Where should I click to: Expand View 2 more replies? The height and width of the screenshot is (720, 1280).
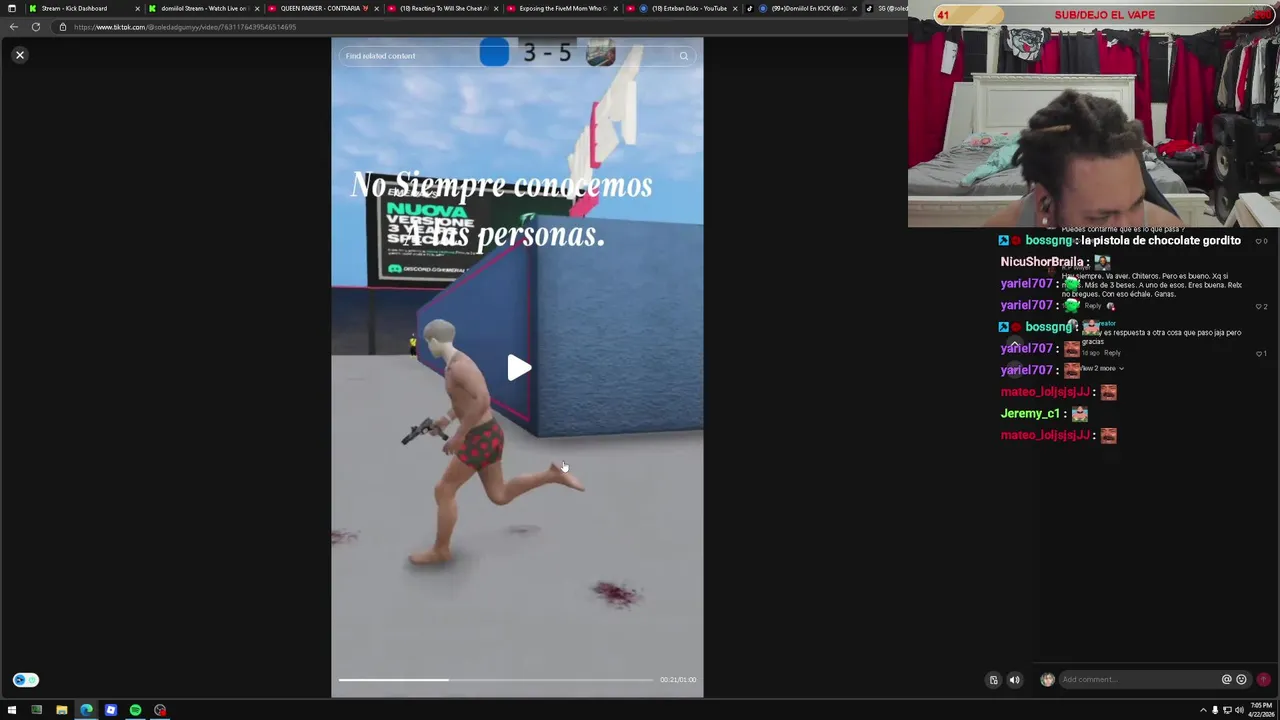1102,368
